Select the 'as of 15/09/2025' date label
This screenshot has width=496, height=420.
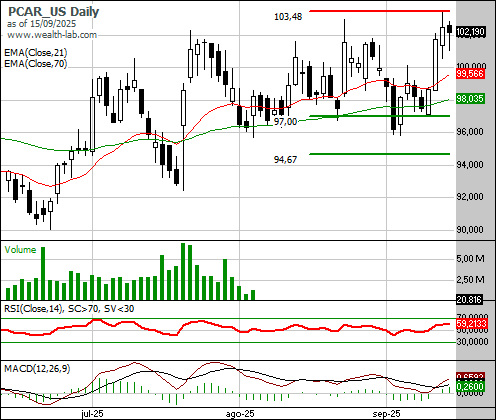pyautogui.click(x=41, y=24)
